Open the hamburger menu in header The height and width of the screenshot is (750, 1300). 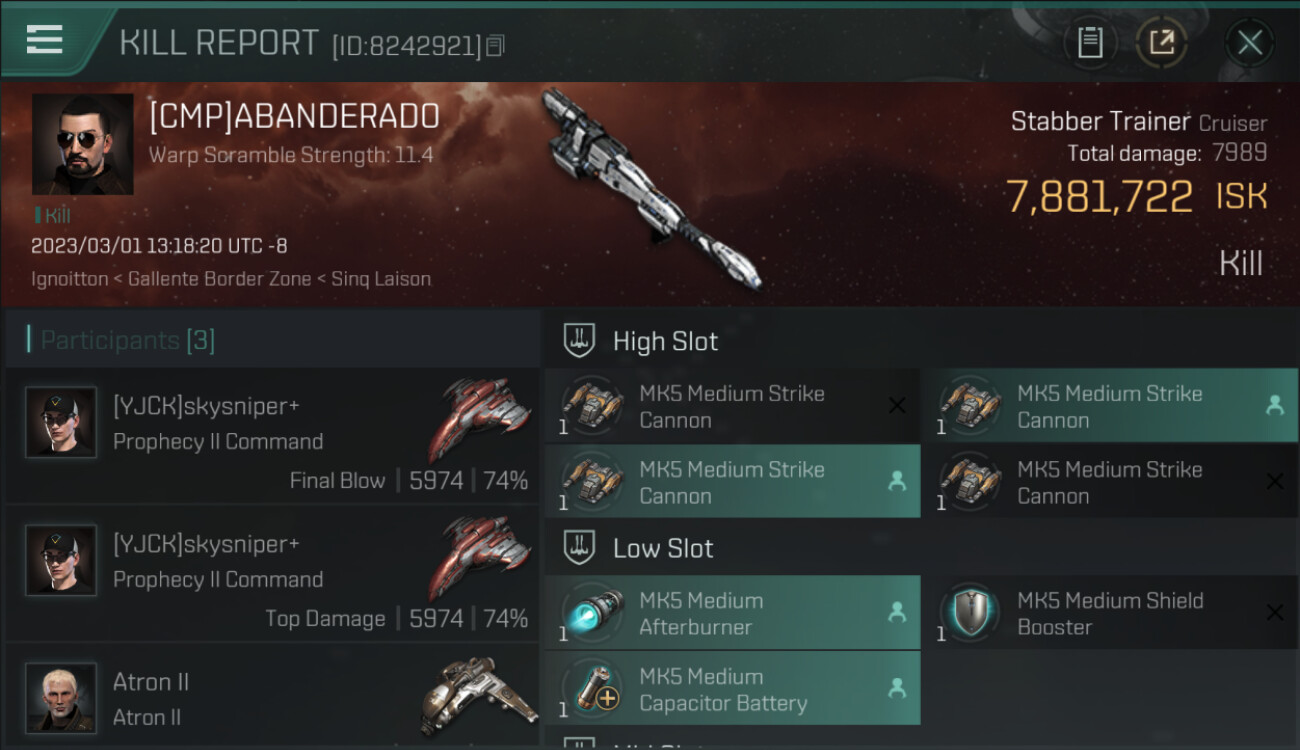45,40
